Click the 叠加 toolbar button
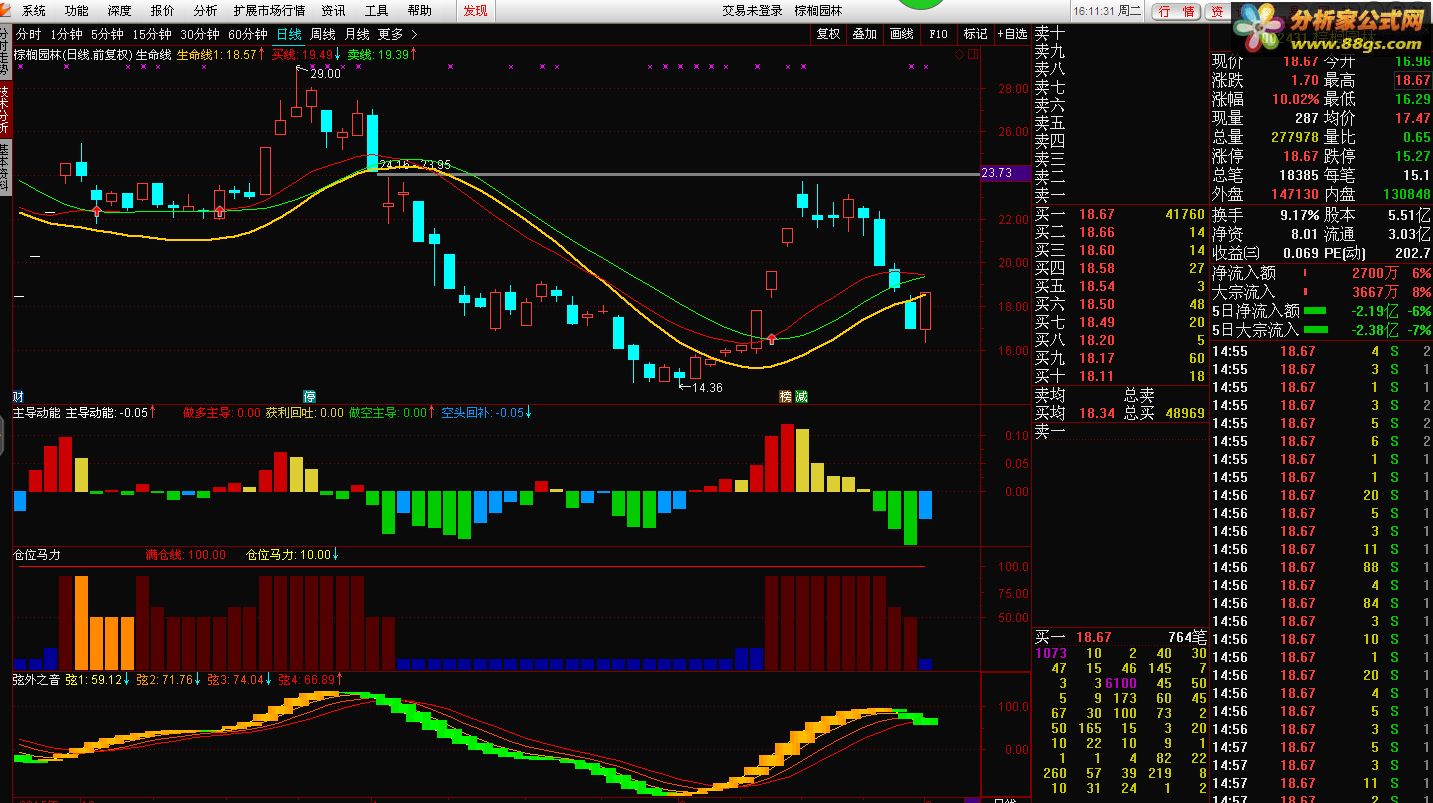Screen dimensions: 1433x803 pyautogui.click(x=864, y=34)
